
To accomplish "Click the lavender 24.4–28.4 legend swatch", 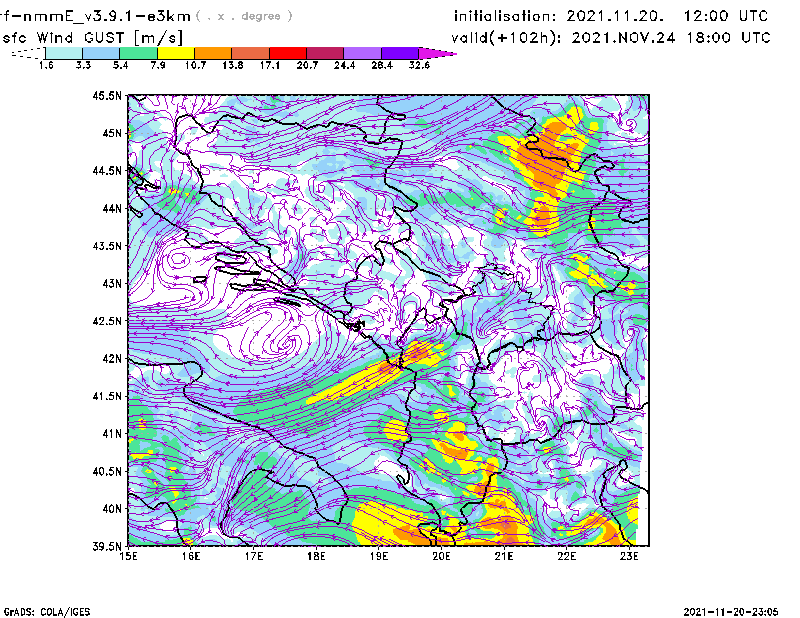I will click(362, 53).
